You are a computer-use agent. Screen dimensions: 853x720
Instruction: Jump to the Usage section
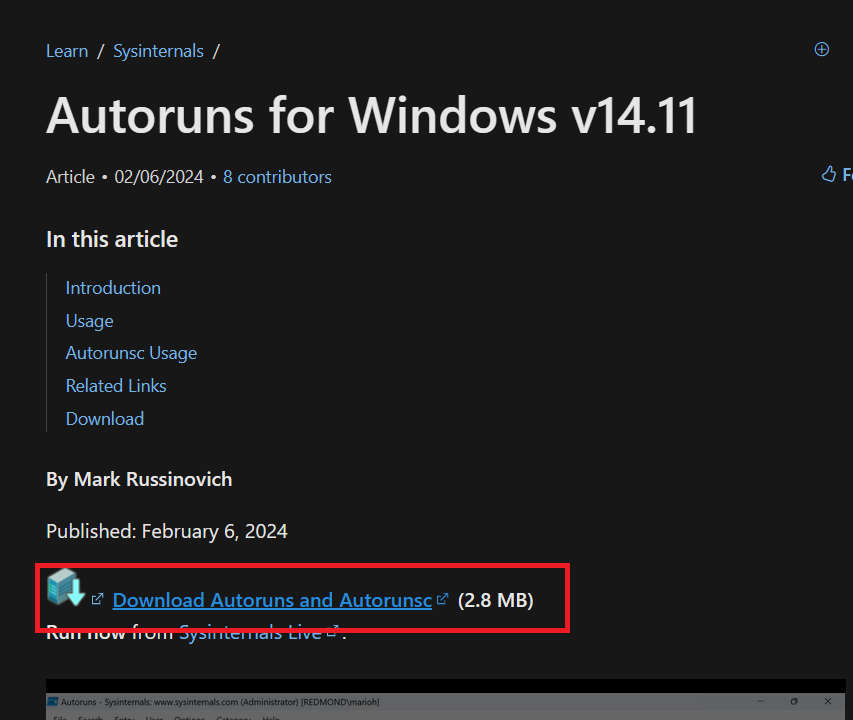click(90, 321)
